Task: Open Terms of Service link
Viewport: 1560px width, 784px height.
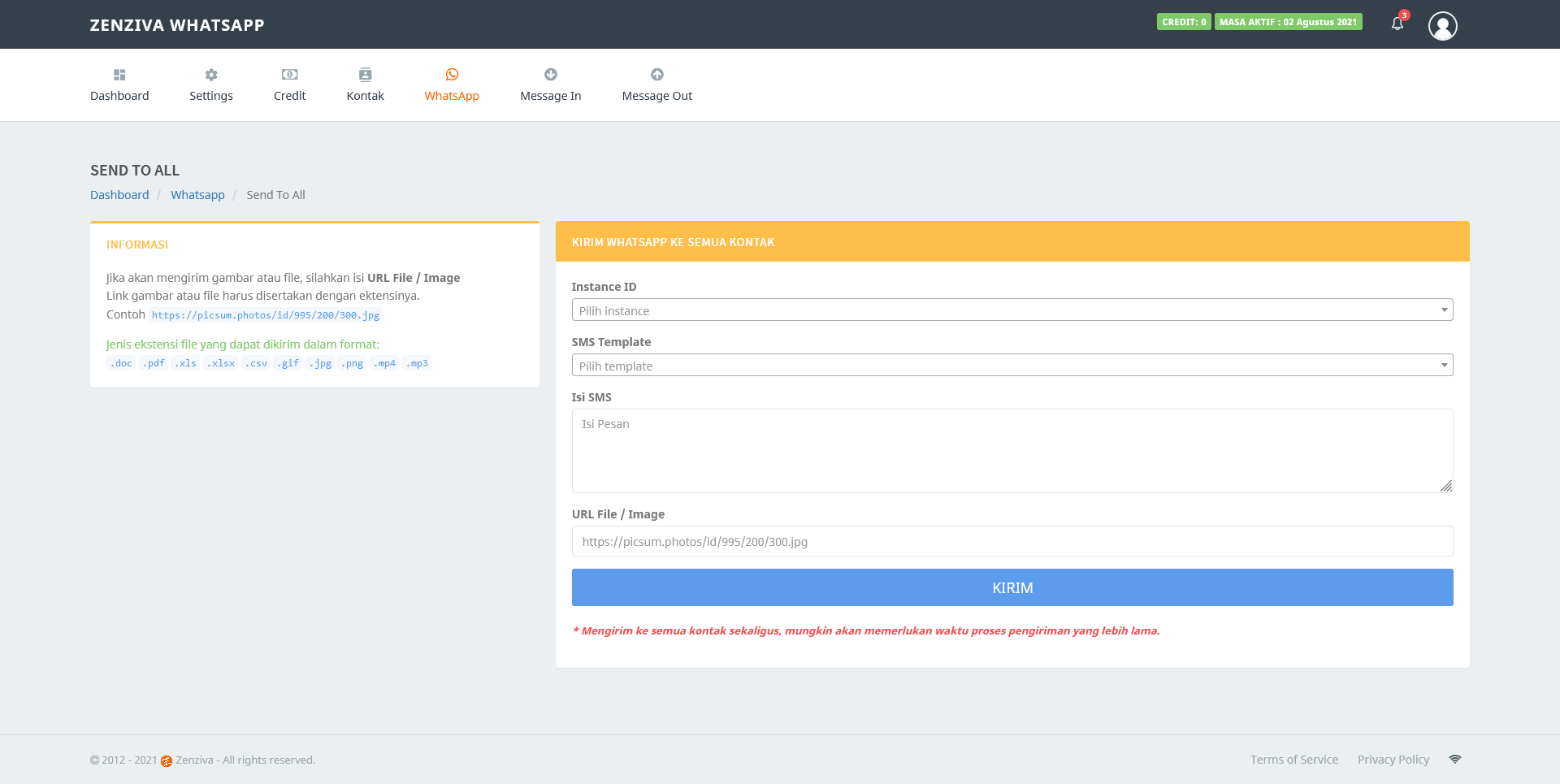Action: coord(1294,760)
